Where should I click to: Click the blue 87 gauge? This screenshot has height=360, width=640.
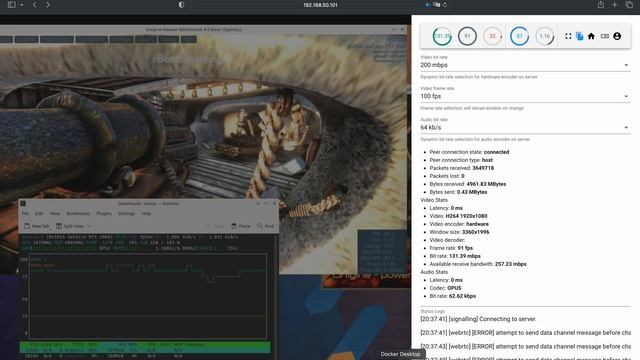click(519, 36)
